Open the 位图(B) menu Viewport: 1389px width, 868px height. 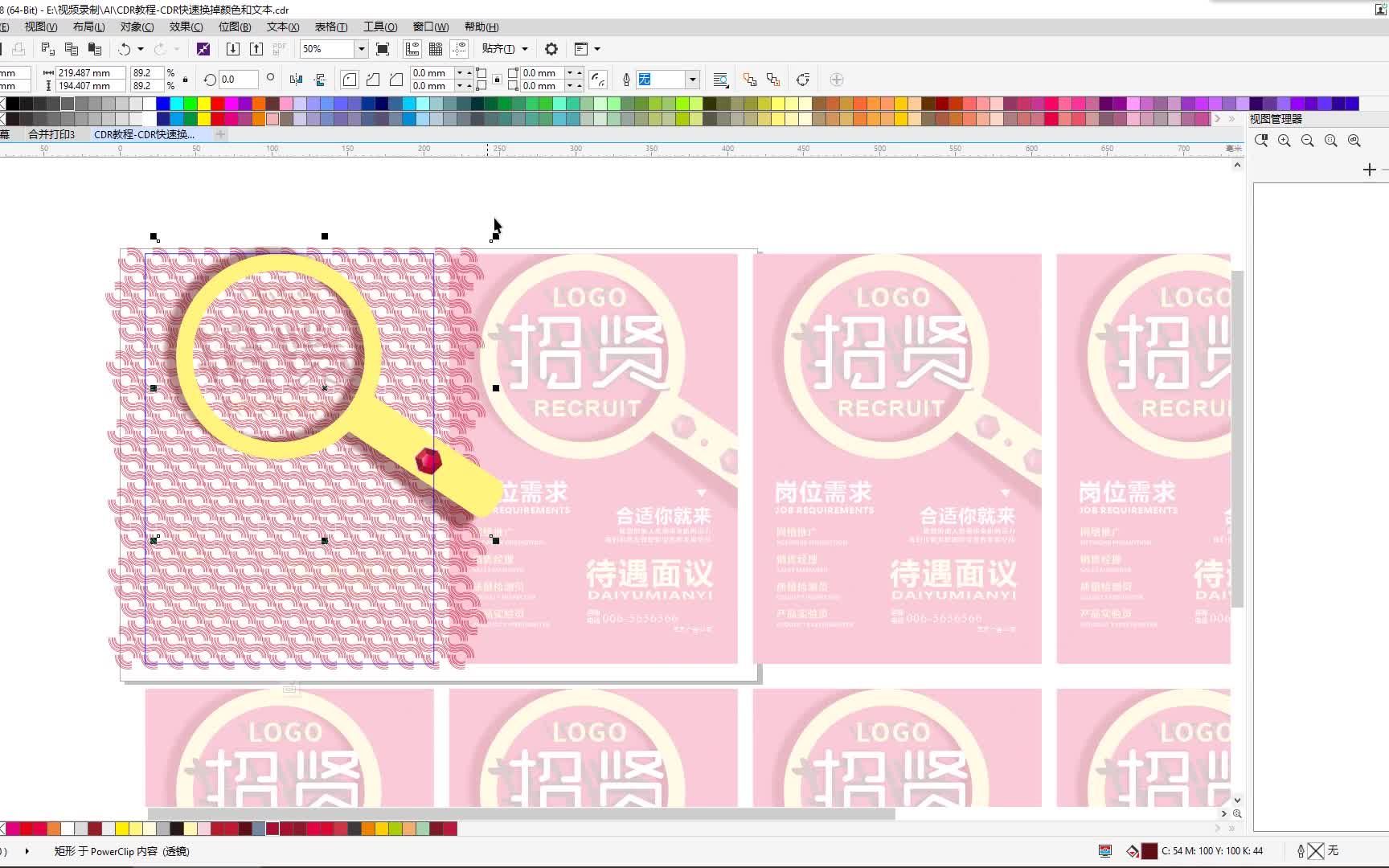[x=234, y=27]
